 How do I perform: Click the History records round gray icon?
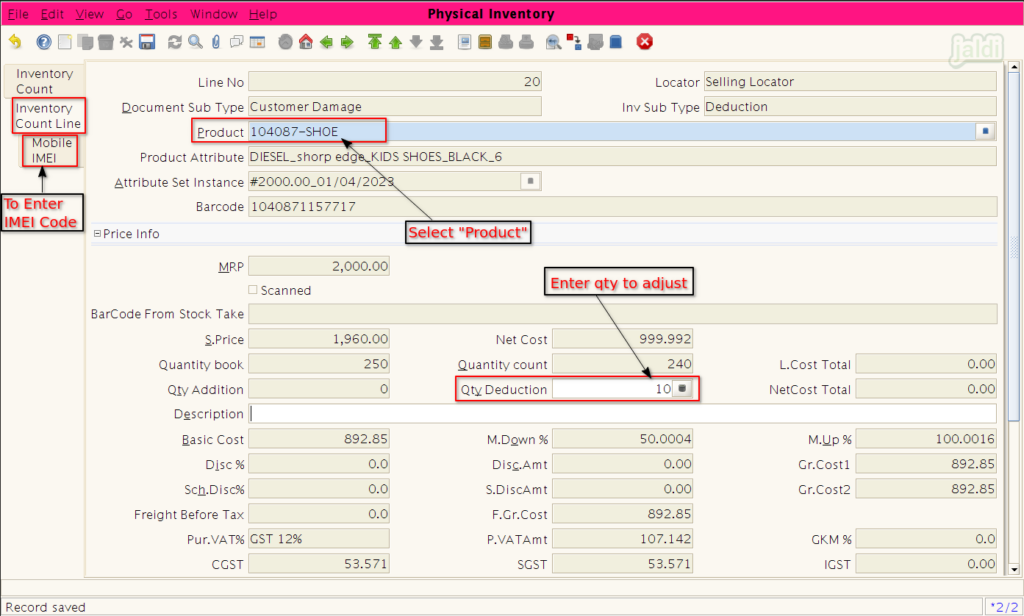coord(285,42)
